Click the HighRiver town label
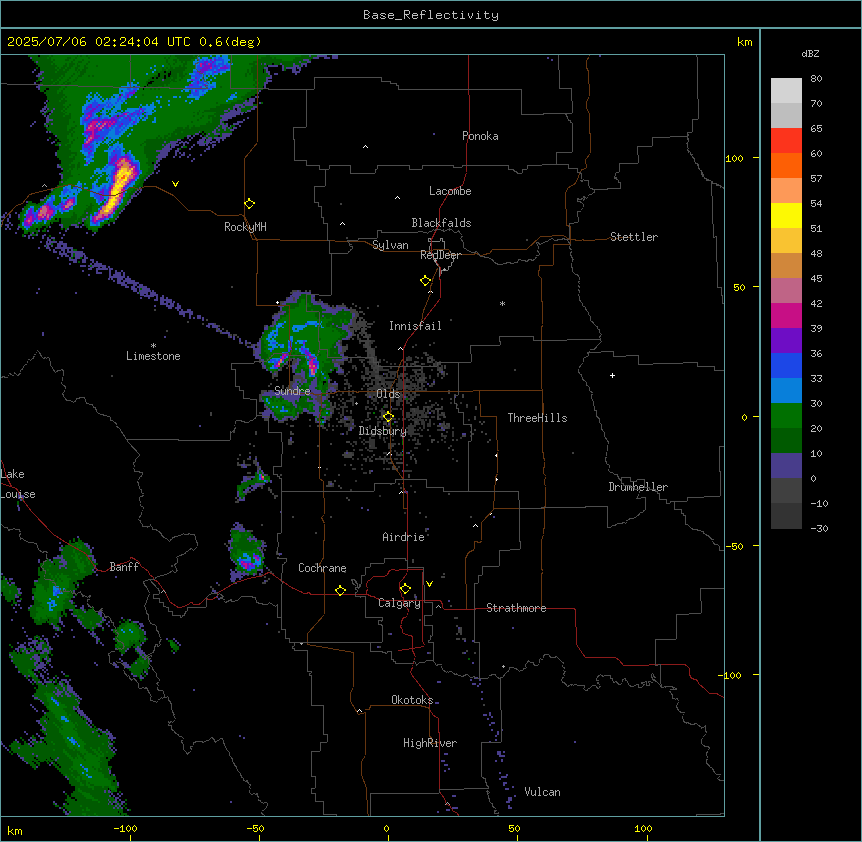Viewport: 862px width, 842px height. click(x=430, y=743)
